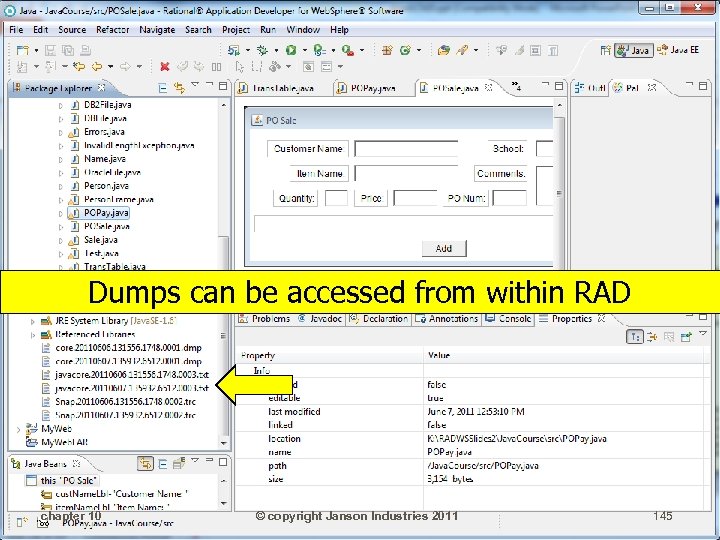Open the Window menu
720x540 pixels.
tap(303, 30)
